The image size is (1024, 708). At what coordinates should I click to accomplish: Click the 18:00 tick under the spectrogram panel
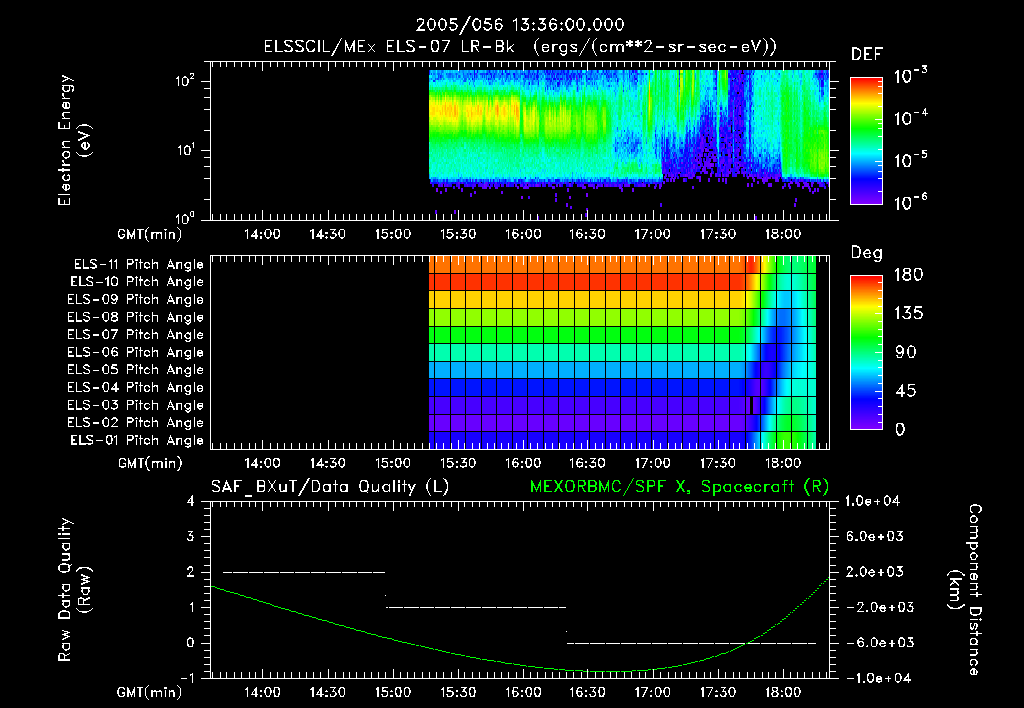(783, 234)
